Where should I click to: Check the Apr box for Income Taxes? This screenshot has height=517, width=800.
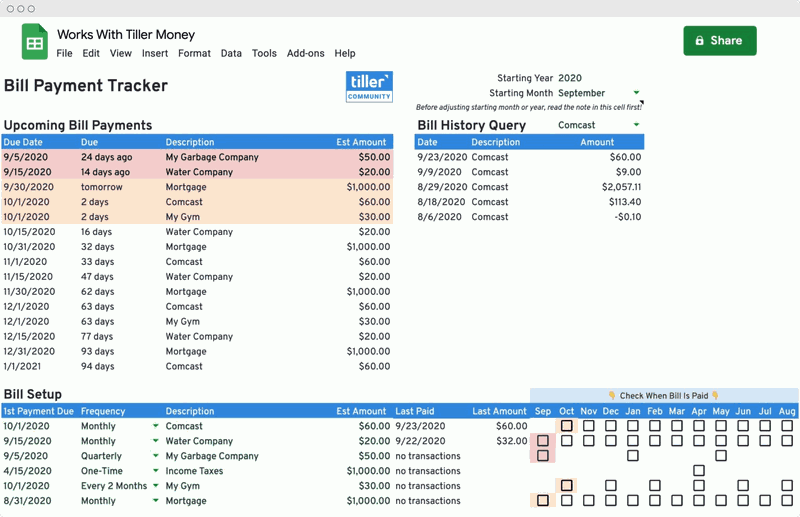[699, 471]
